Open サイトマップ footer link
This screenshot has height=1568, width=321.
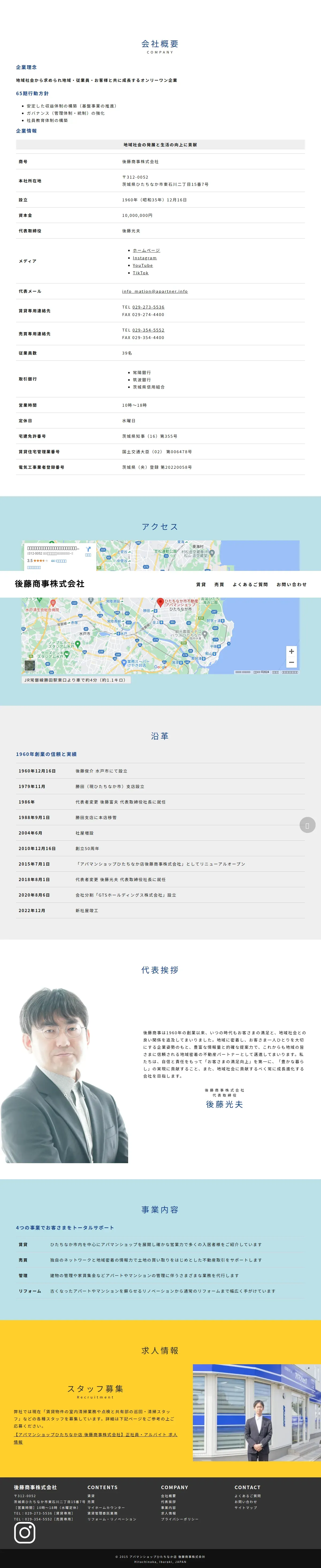[x=246, y=1508]
